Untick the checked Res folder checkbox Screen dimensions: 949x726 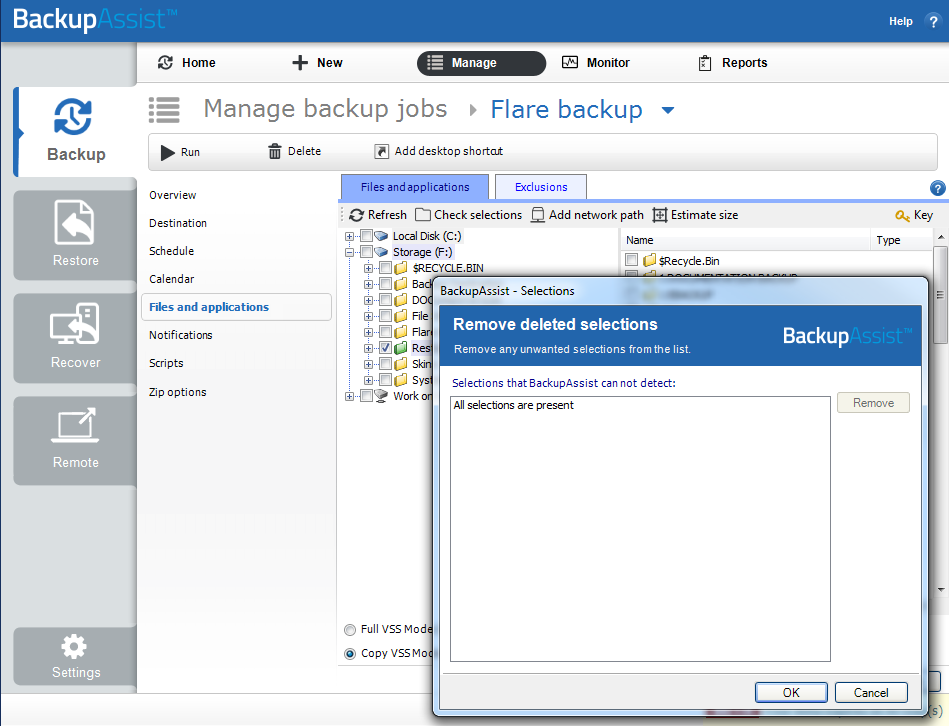(386, 348)
